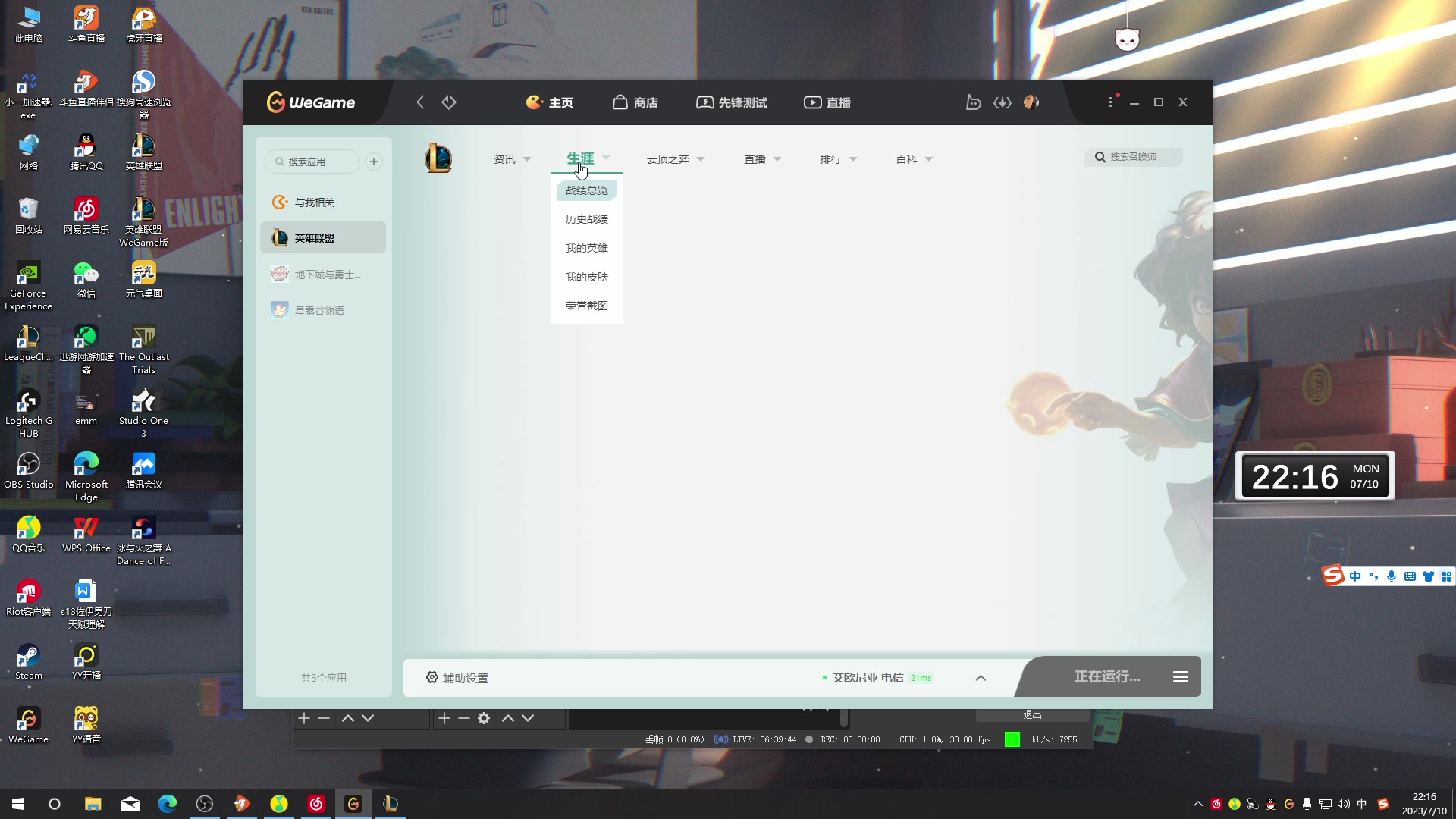Viewport: 1456px width, 819px height.
Task: Click the expand arrow in bottom toolbar
Action: (x=980, y=678)
